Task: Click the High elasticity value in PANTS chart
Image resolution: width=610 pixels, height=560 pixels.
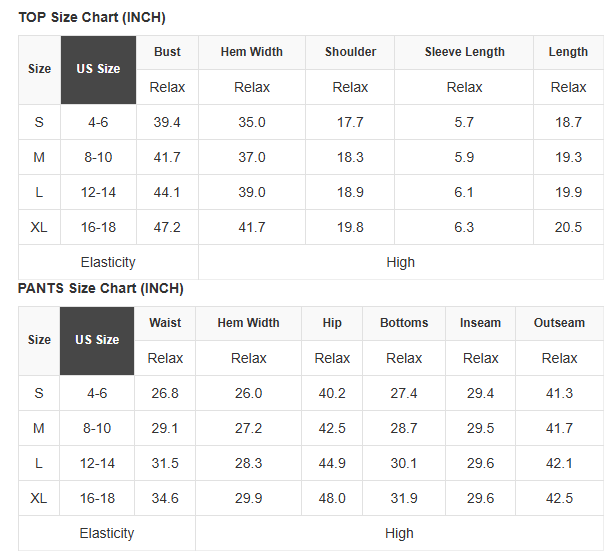Action: (399, 534)
